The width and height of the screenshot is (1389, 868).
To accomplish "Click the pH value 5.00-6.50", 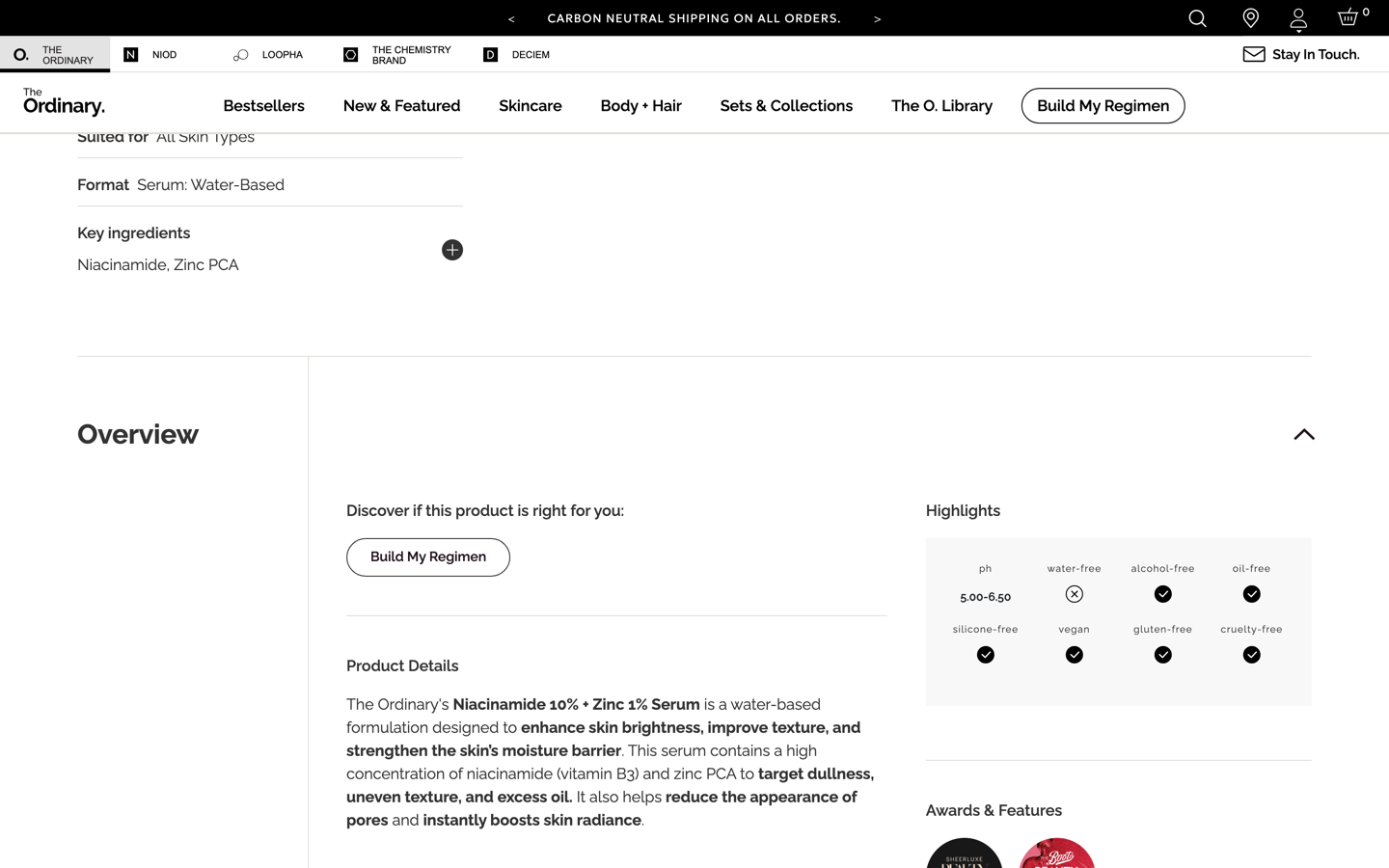I will (985, 597).
